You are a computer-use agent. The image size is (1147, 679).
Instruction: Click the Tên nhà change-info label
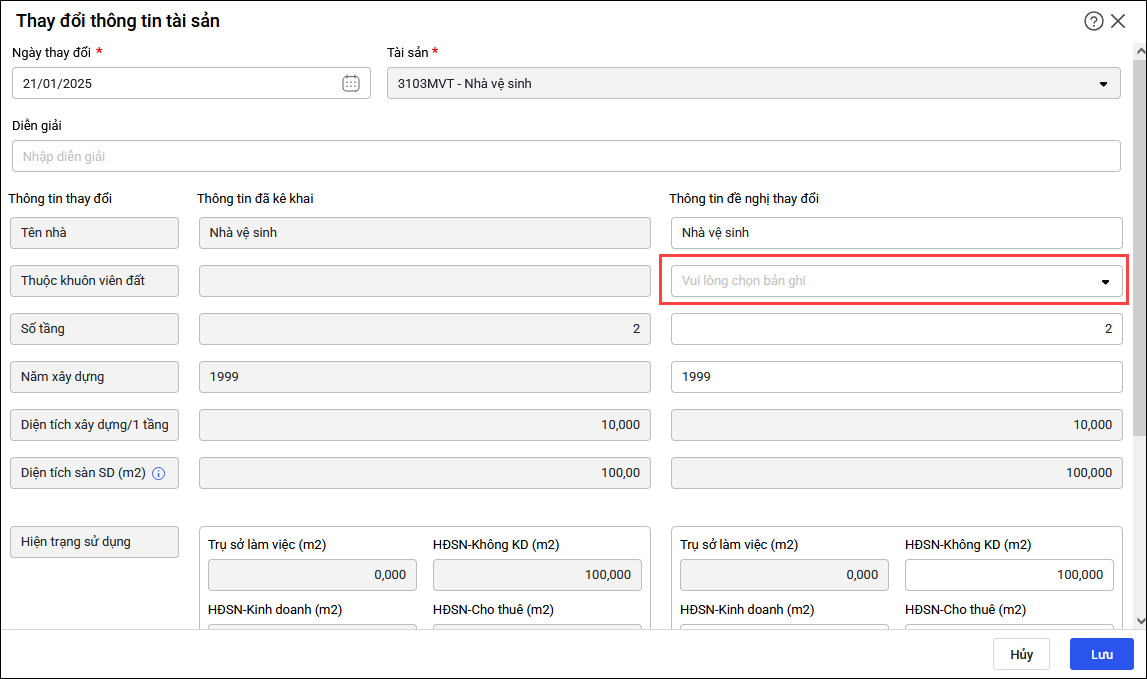tap(94, 233)
